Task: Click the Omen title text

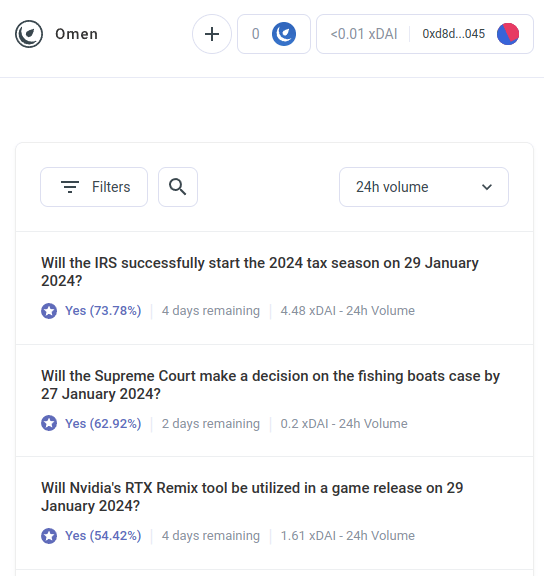Action: coord(76,34)
